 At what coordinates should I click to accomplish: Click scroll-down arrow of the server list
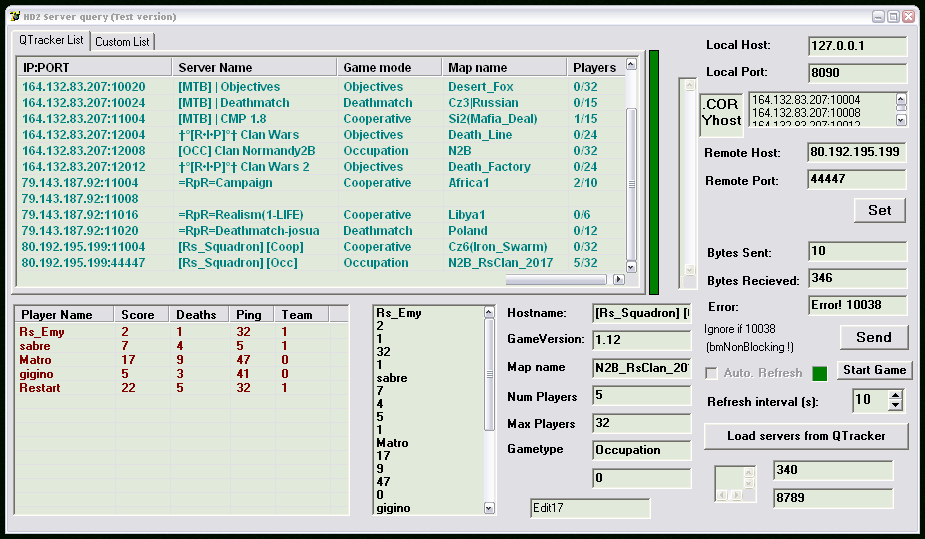[631, 267]
